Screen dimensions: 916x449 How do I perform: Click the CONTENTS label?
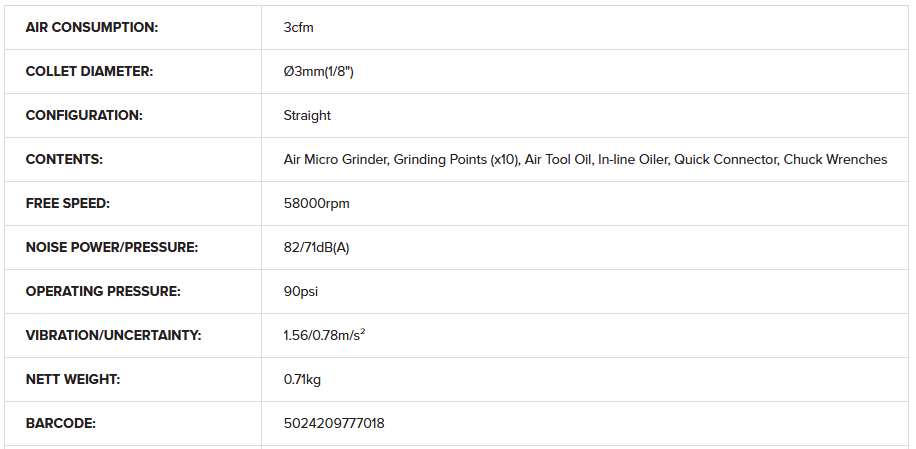coord(64,159)
